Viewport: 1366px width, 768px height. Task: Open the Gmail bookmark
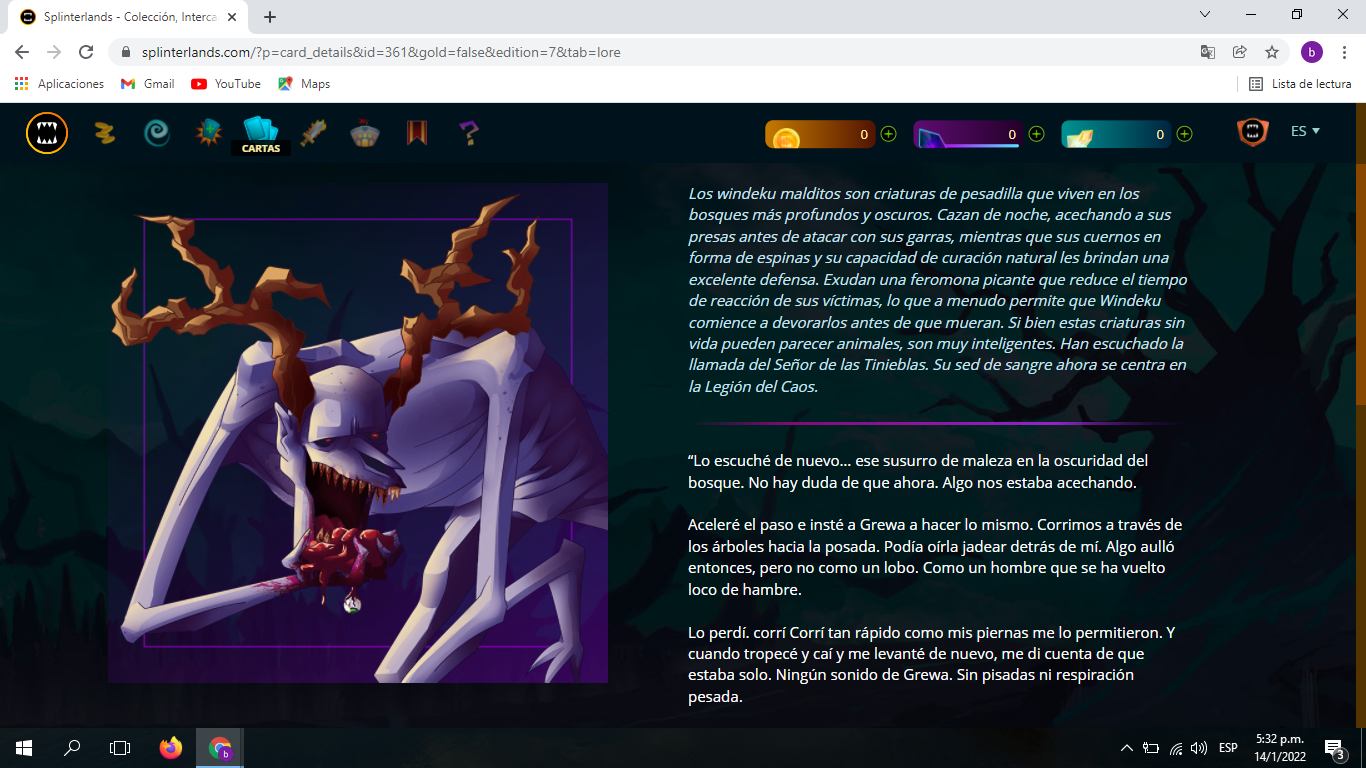[x=147, y=84]
